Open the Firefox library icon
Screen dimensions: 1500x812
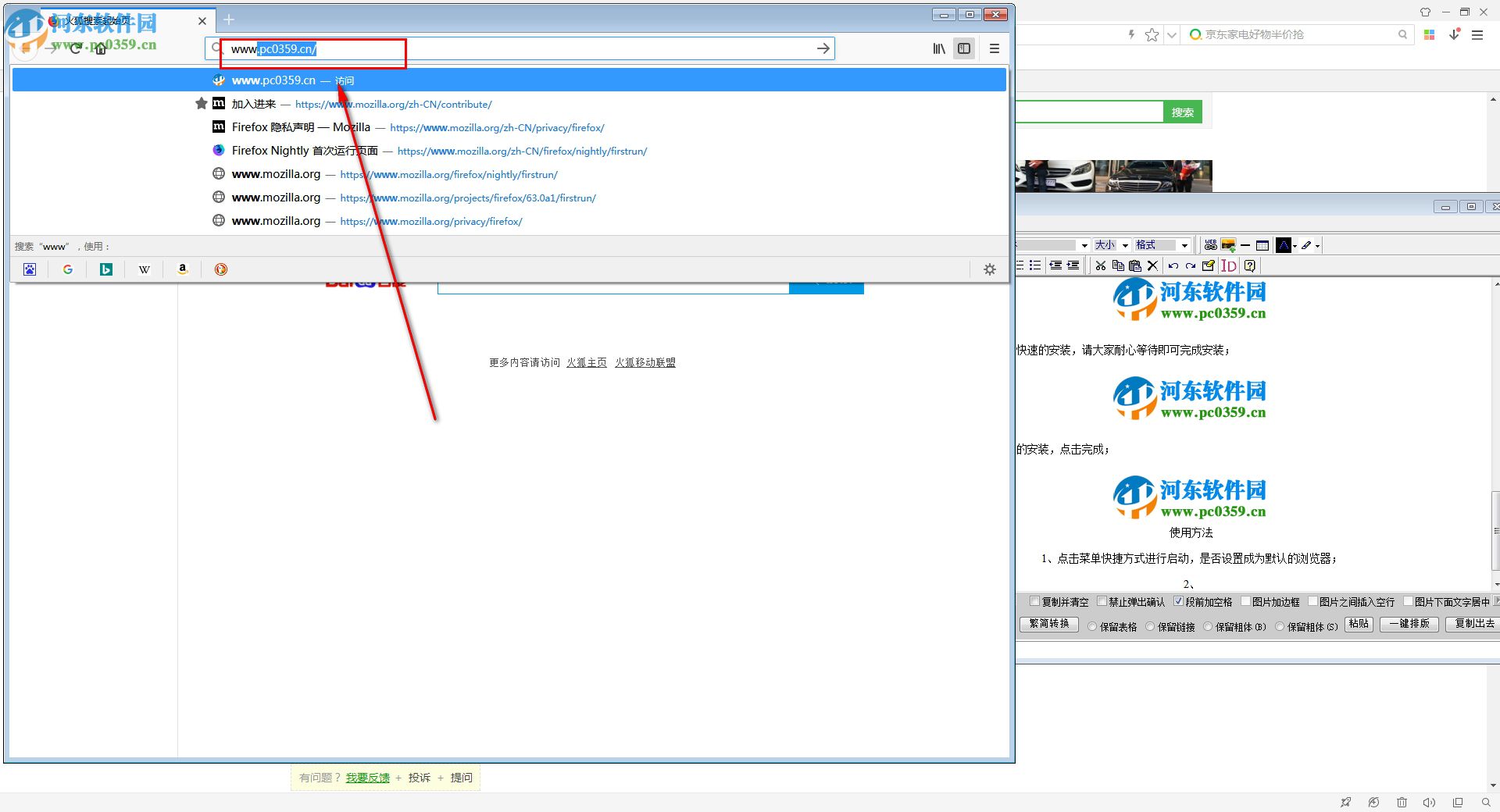click(939, 48)
